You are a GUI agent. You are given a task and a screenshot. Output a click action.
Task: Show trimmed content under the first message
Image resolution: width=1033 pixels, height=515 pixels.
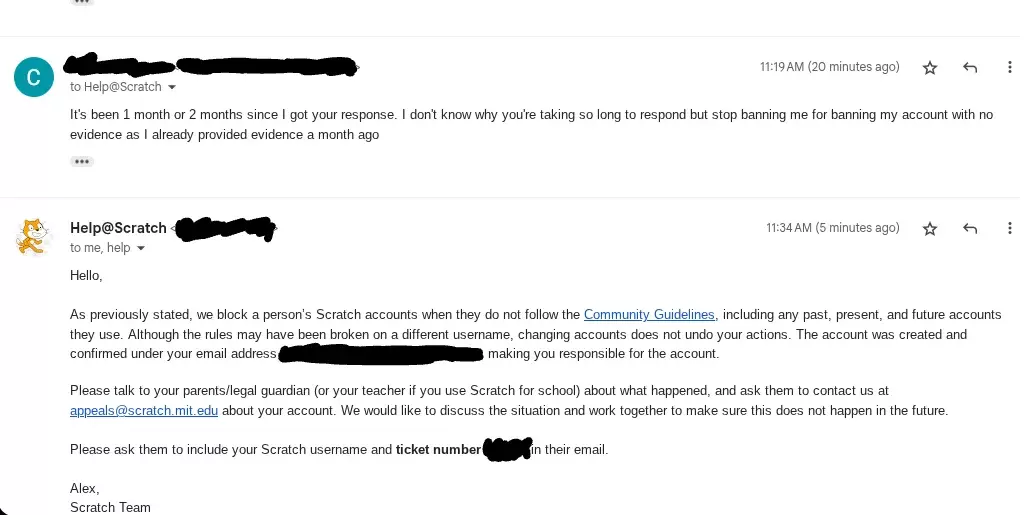pos(82,161)
